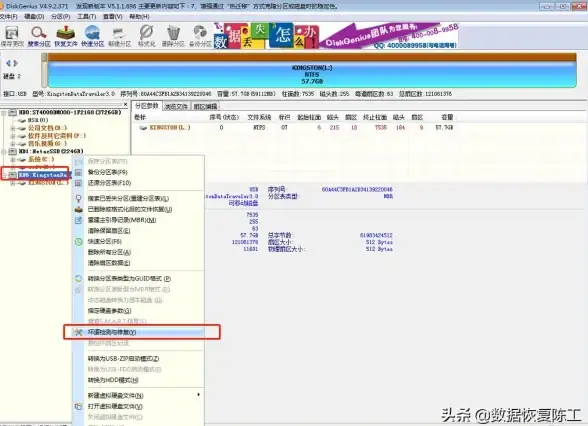Click the 新建分区 new partition toolbar icon
Screen dimensions: 588x426
pos(120,36)
